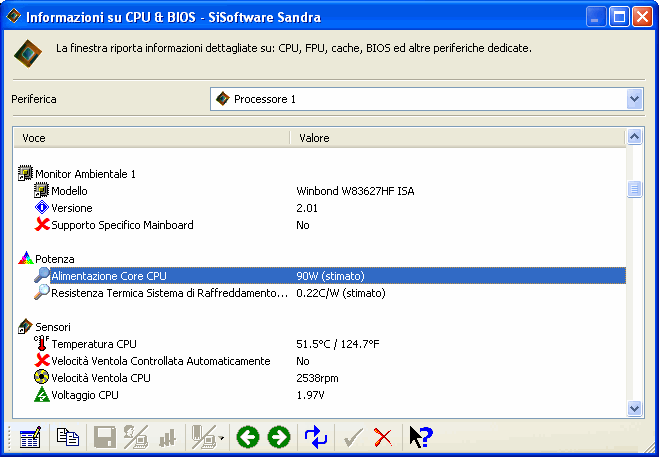This screenshot has width=659, height=457.
Task: Click magnifier icon beside Resistenza Termica Sistema
Action: pos(42,292)
